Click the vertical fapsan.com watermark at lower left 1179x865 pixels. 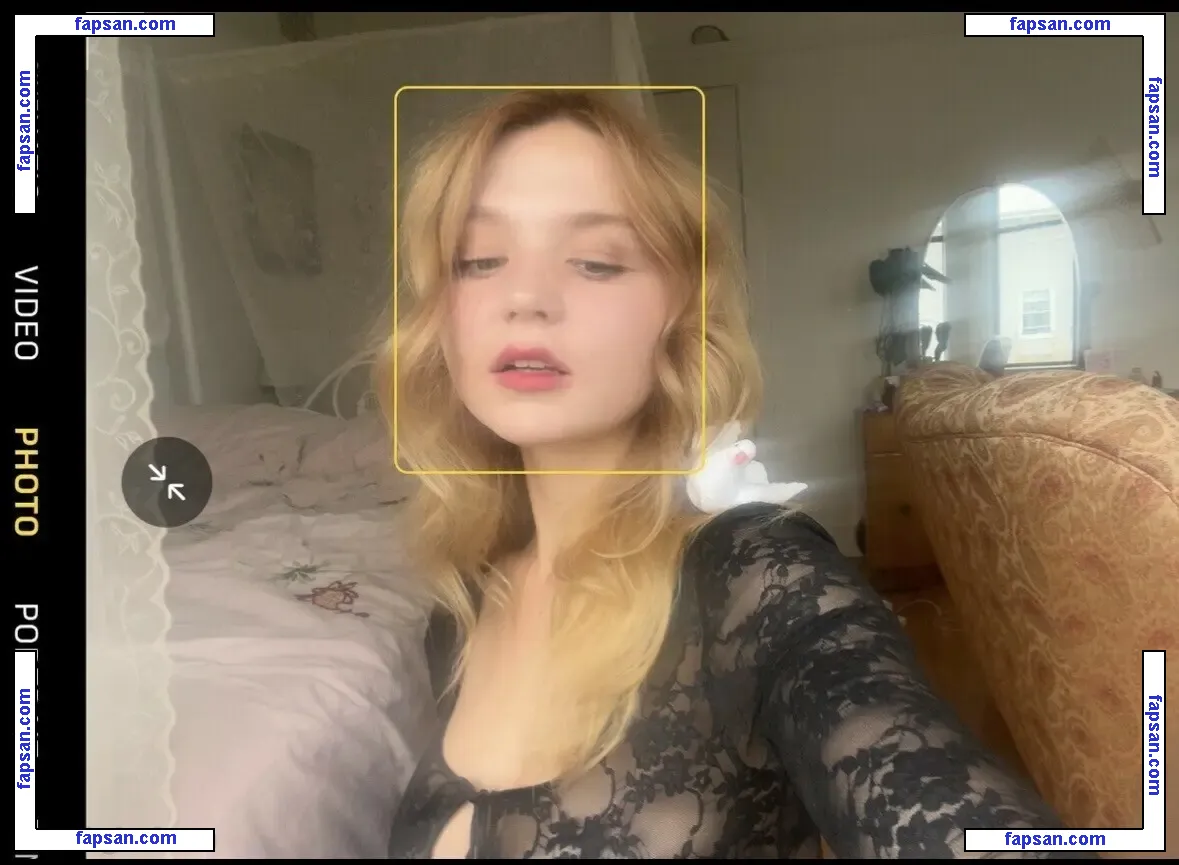click(25, 738)
